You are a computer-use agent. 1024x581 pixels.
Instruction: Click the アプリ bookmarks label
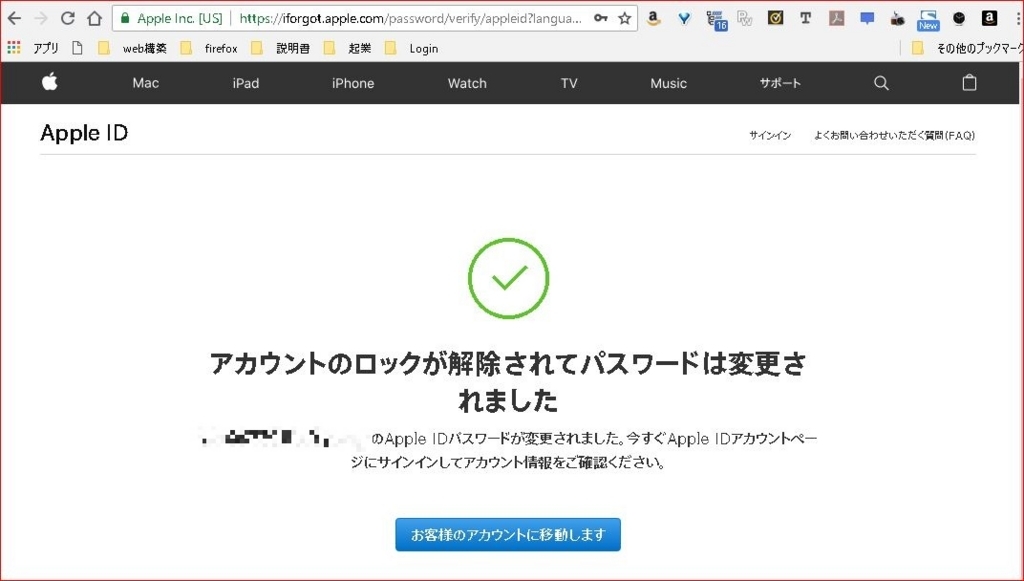(46, 48)
